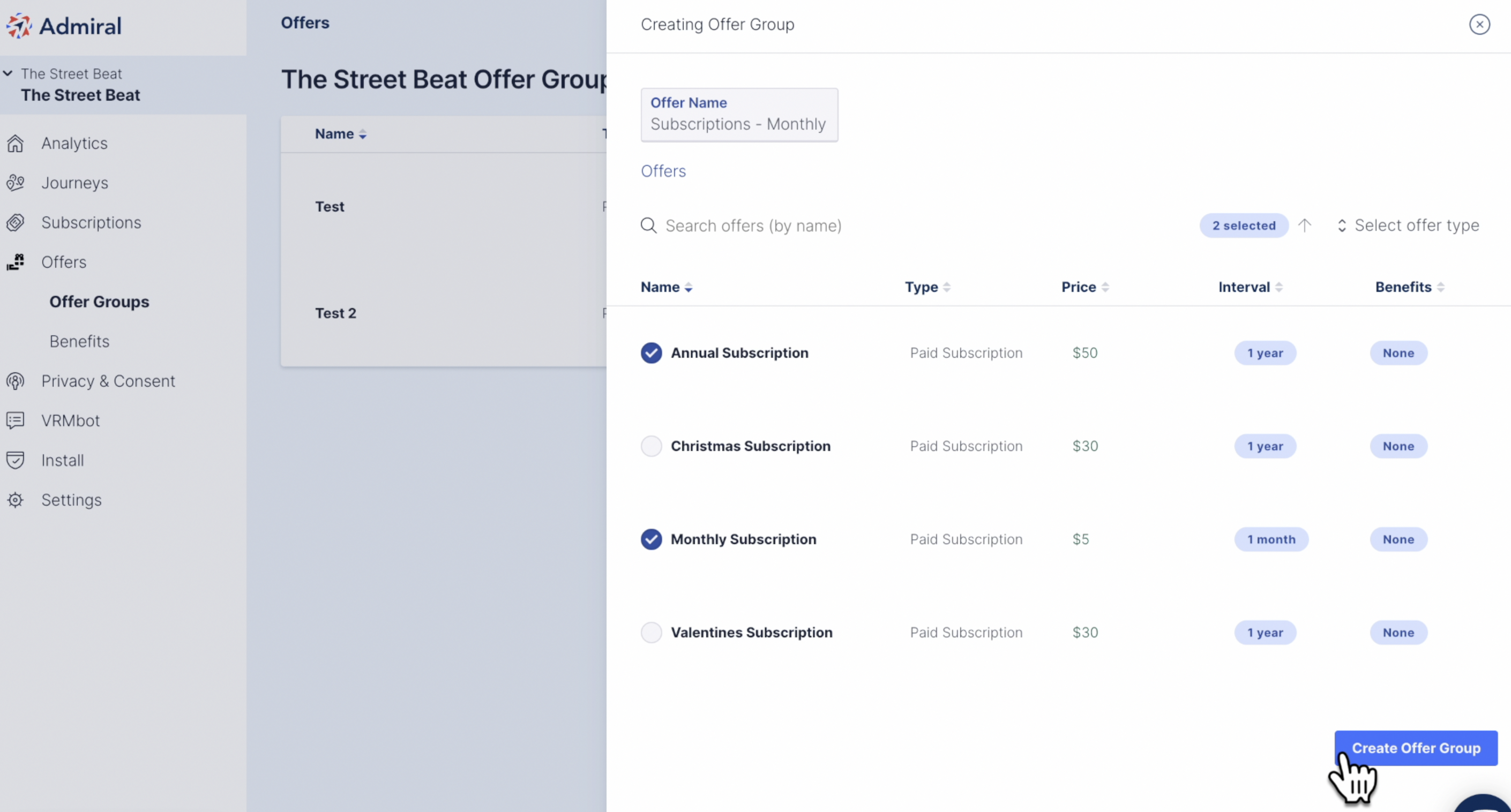Sort offers by Interval column
This screenshot has width=1511, height=812.
pyautogui.click(x=1251, y=287)
